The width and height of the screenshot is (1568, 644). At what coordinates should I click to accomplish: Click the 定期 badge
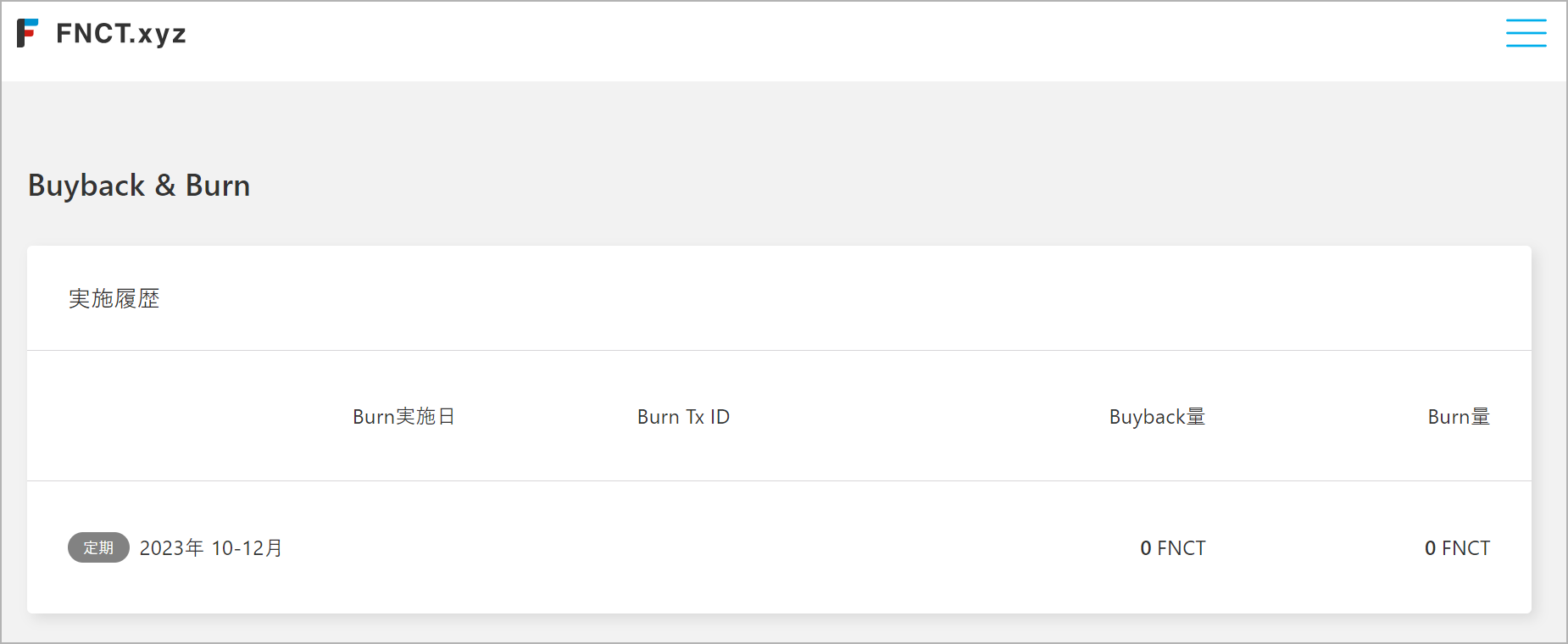[x=98, y=547]
